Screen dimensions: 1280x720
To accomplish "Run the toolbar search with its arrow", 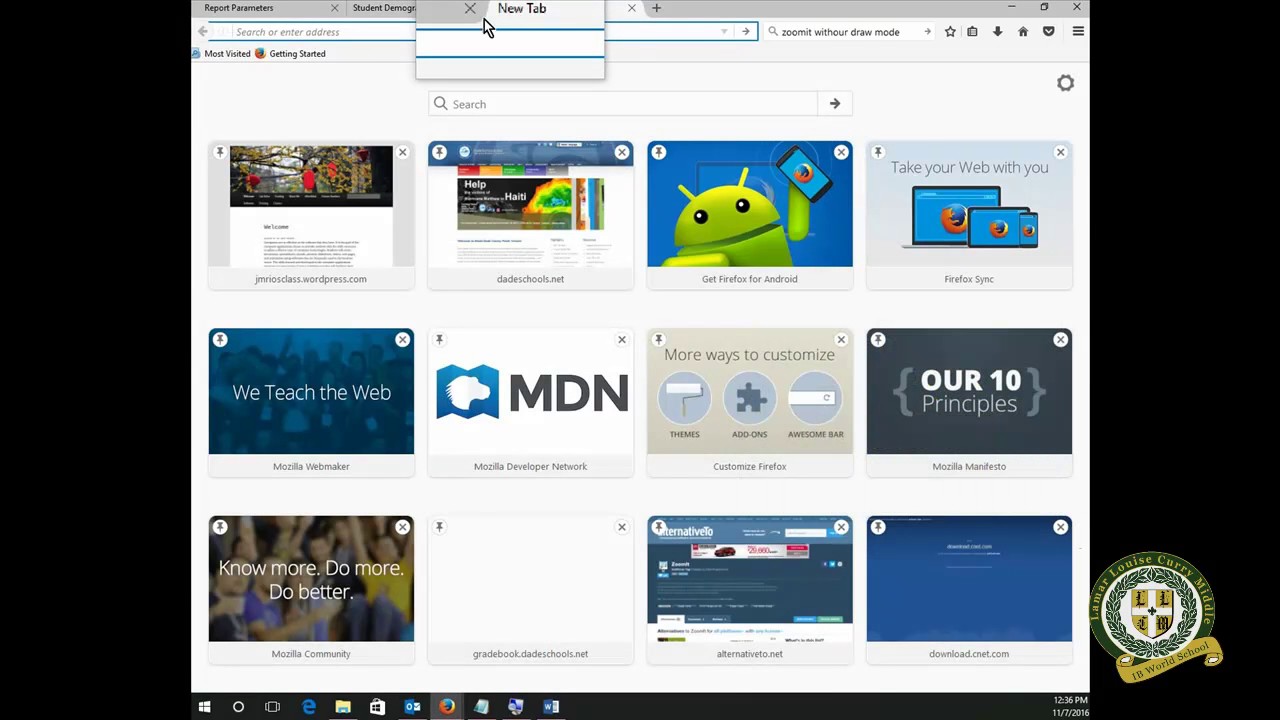I will (x=927, y=32).
